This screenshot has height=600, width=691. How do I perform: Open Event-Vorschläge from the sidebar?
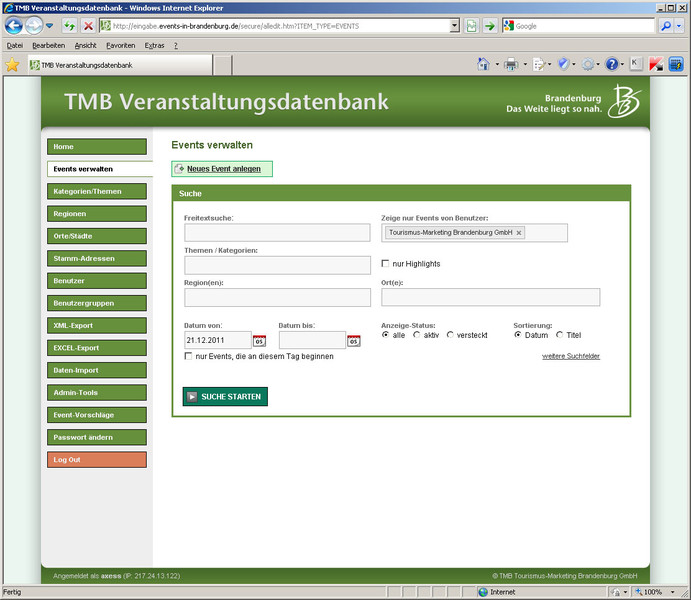97,415
